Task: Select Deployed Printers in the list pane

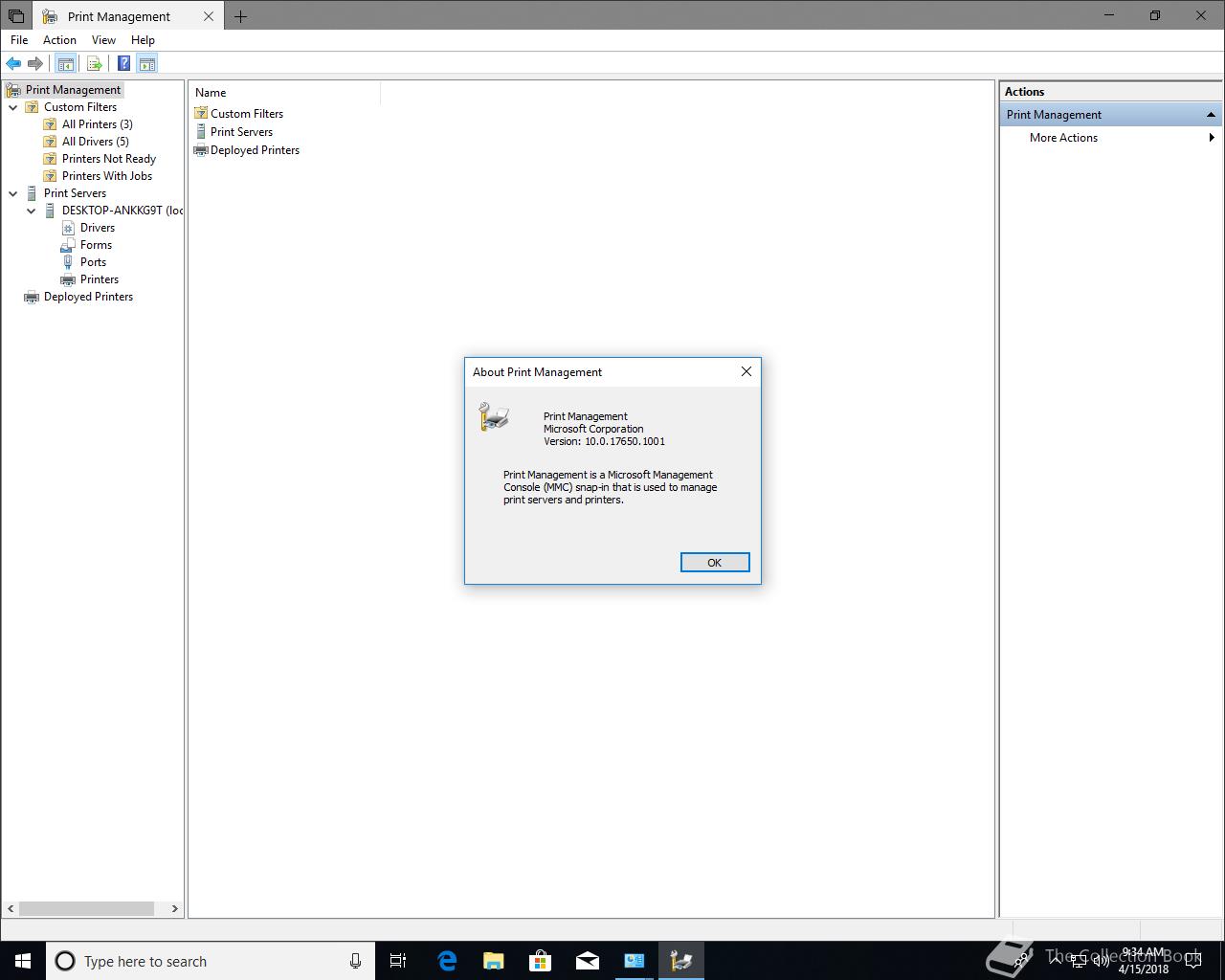Action: coord(247,150)
